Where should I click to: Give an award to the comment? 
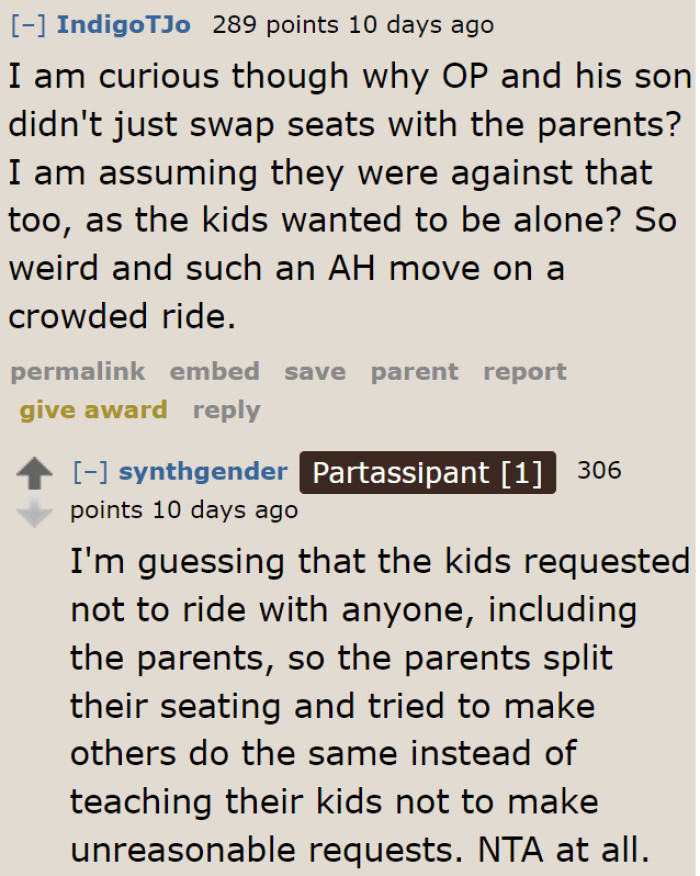tap(92, 410)
